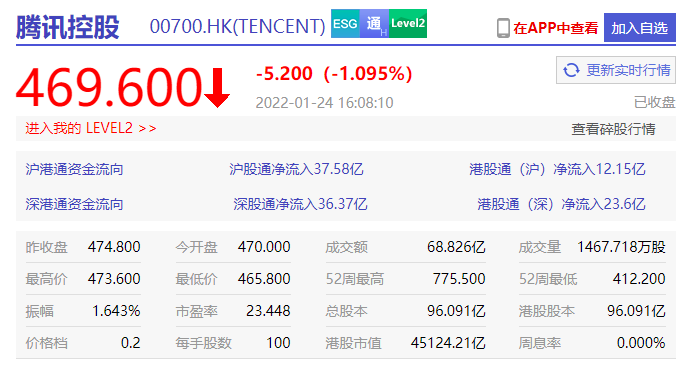Click 今开盘 value 470.000
The width and height of the screenshot is (677, 374).
pyautogui.click(x=264, y=247)
